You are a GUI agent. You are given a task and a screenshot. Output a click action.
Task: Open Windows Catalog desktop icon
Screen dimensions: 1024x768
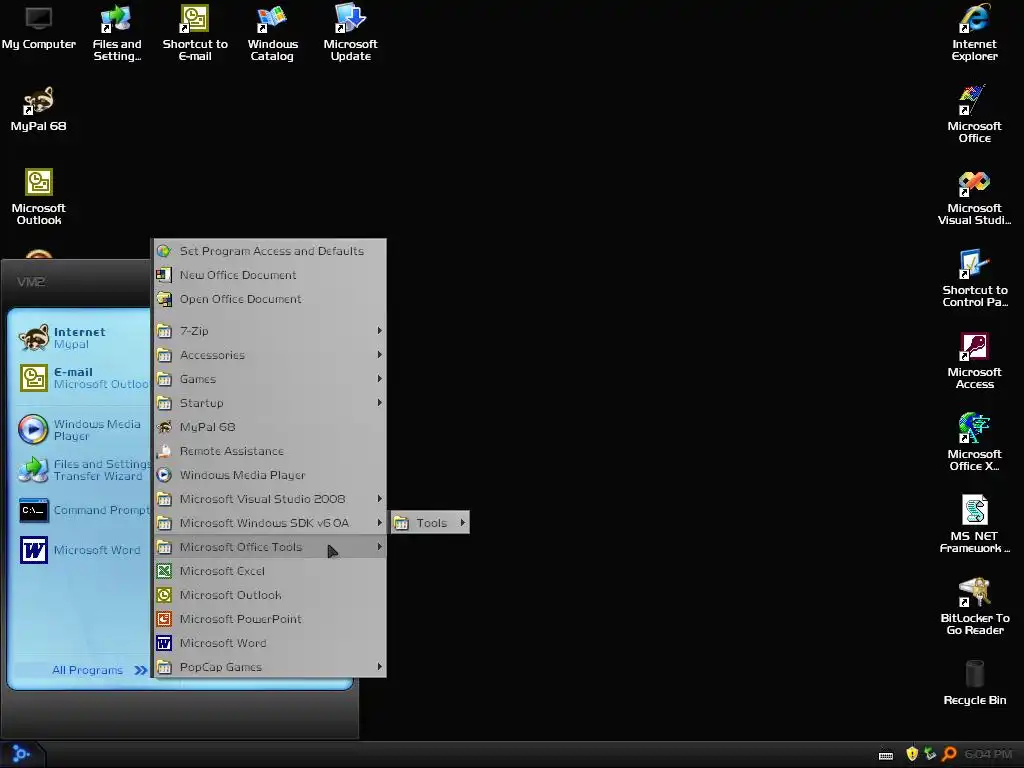(272, 33)
